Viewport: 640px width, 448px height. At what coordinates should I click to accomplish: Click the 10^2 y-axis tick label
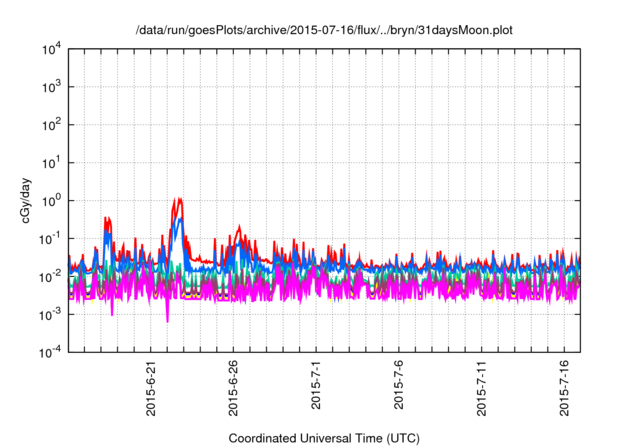click(x=52, y=125)
